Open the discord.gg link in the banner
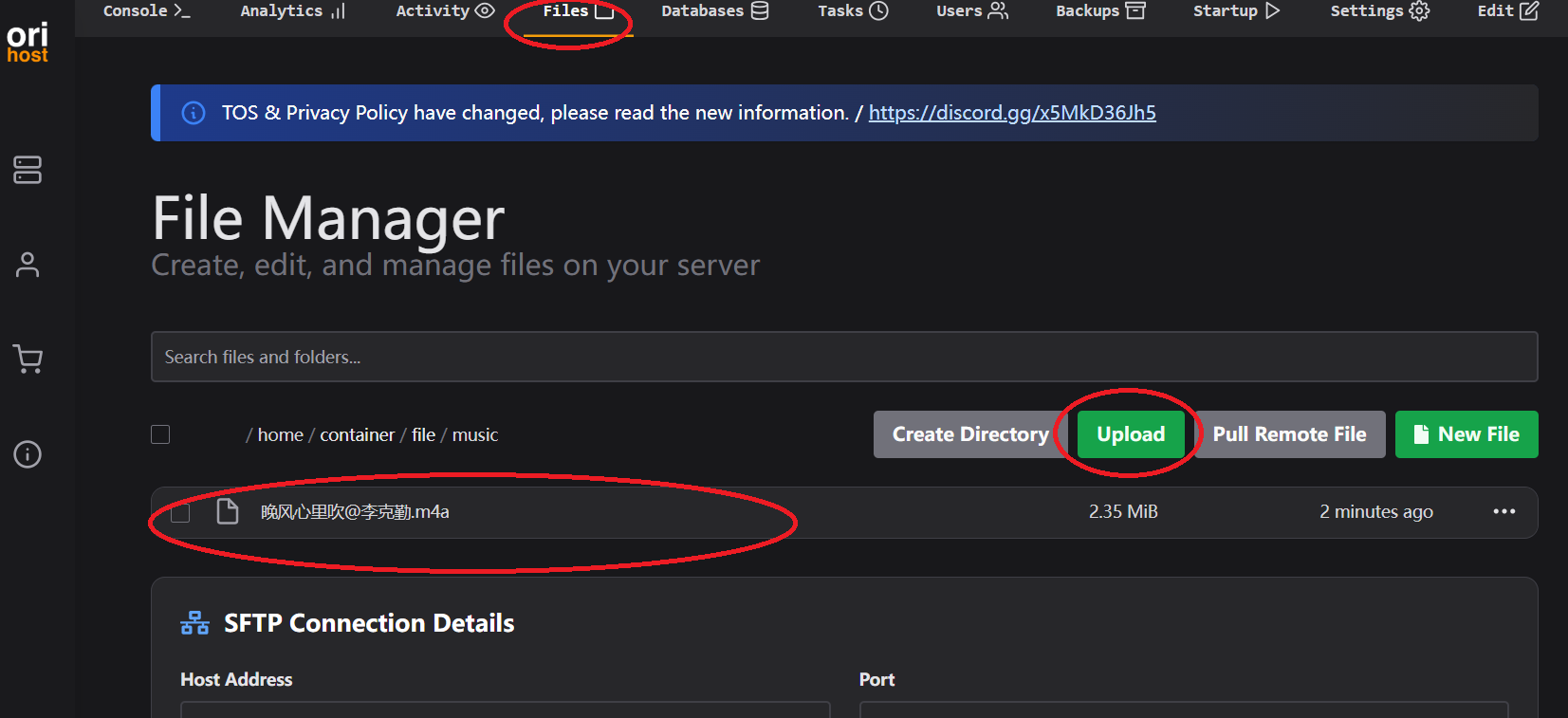Screen dimensions: 1568x718 [x=1012, y=113]
